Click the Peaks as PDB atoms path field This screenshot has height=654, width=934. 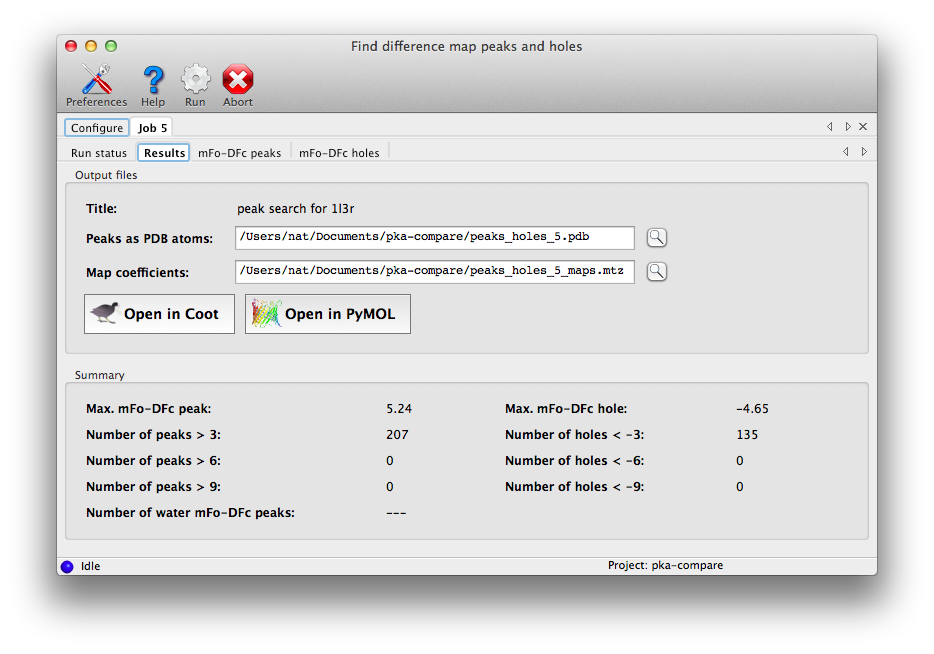point(434,237)
